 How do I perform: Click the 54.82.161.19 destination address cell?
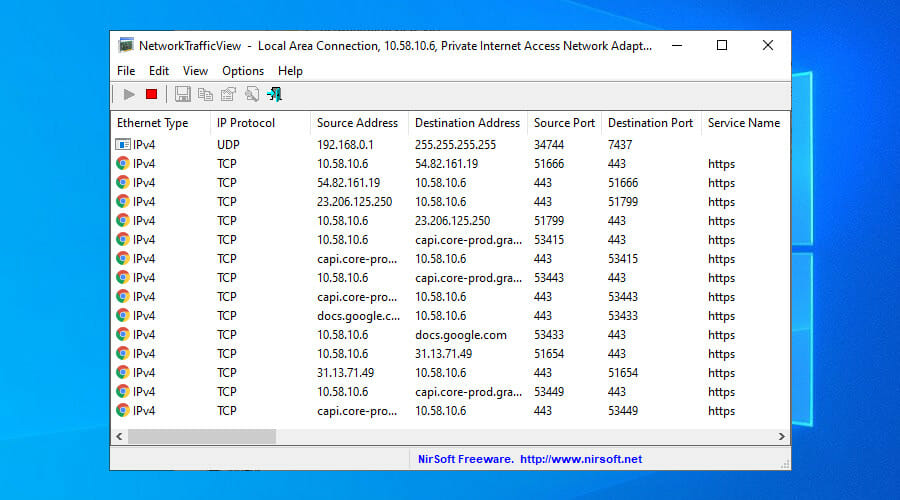[x=447, y=164]
